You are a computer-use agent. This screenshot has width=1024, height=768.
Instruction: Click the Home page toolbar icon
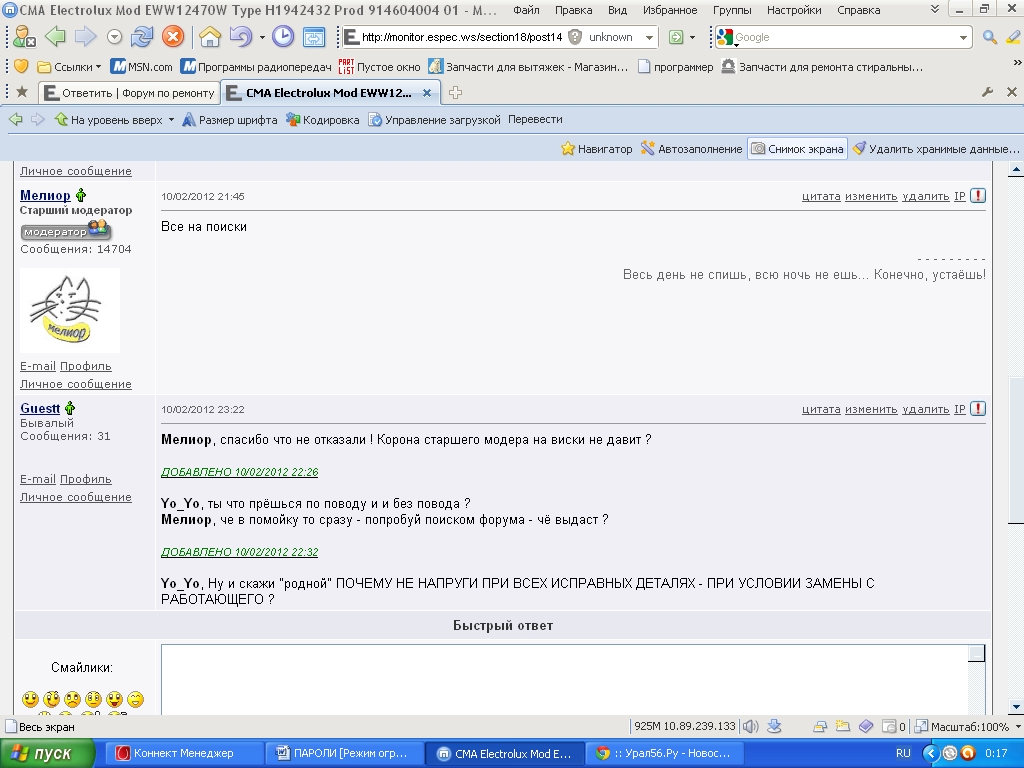pos(210,37)
